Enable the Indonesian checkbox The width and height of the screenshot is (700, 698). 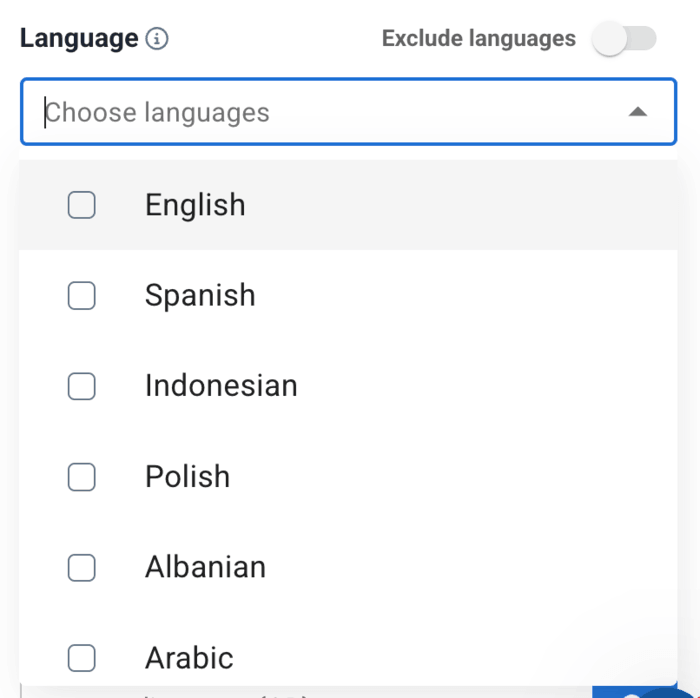pos(82,386)
